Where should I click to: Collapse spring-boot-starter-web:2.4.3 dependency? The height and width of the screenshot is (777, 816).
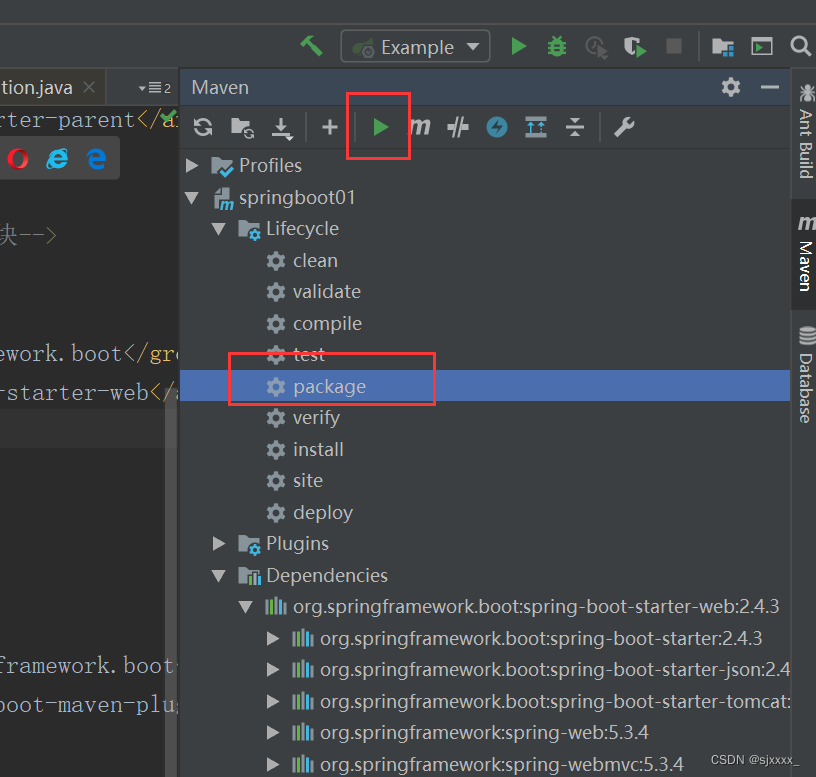tap(246, 607)
